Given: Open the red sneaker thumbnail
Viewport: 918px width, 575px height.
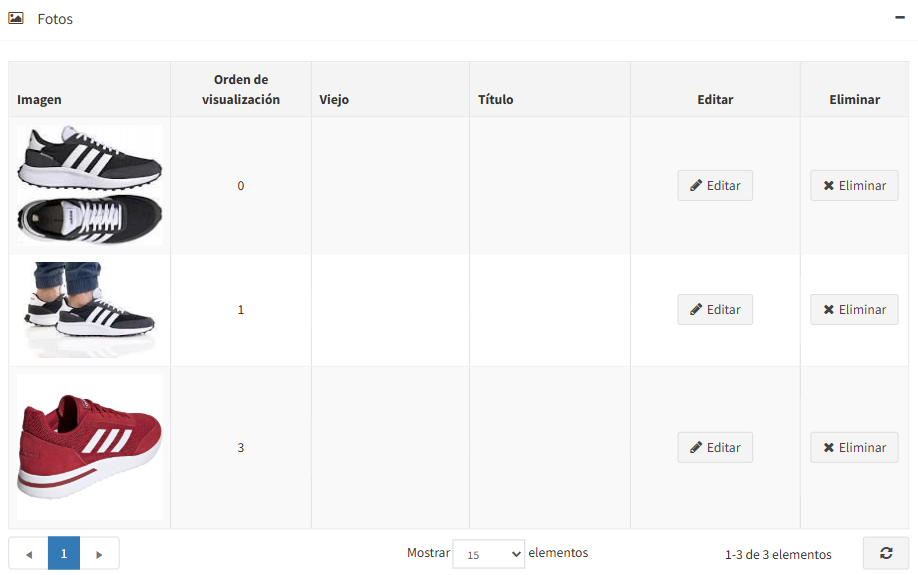Looking at the screenshot, I should coord(89,447).
